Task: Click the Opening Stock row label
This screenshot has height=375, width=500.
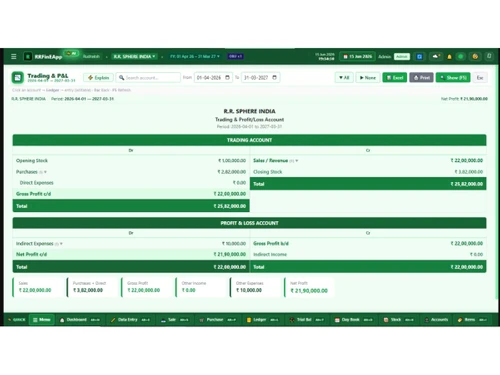Action: point(32,161)
